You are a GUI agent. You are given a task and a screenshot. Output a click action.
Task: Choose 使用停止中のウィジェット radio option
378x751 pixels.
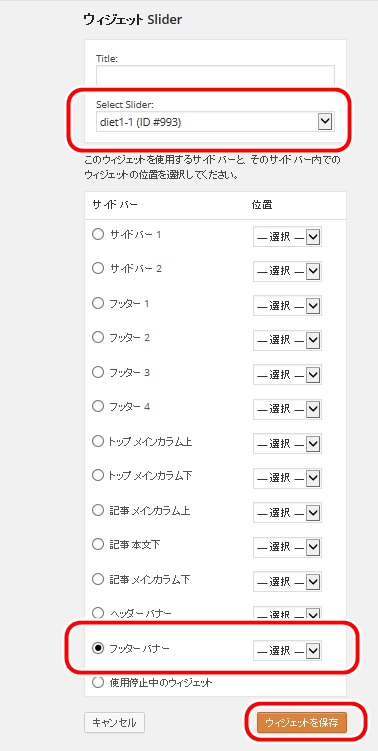coord(98,683)
